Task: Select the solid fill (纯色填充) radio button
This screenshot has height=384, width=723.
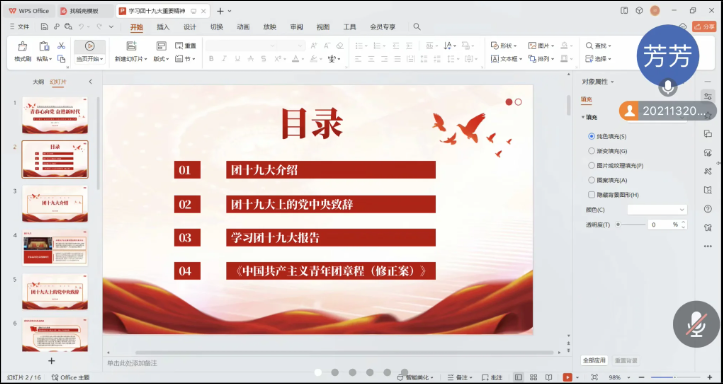Action: click(x=592, y=136)
